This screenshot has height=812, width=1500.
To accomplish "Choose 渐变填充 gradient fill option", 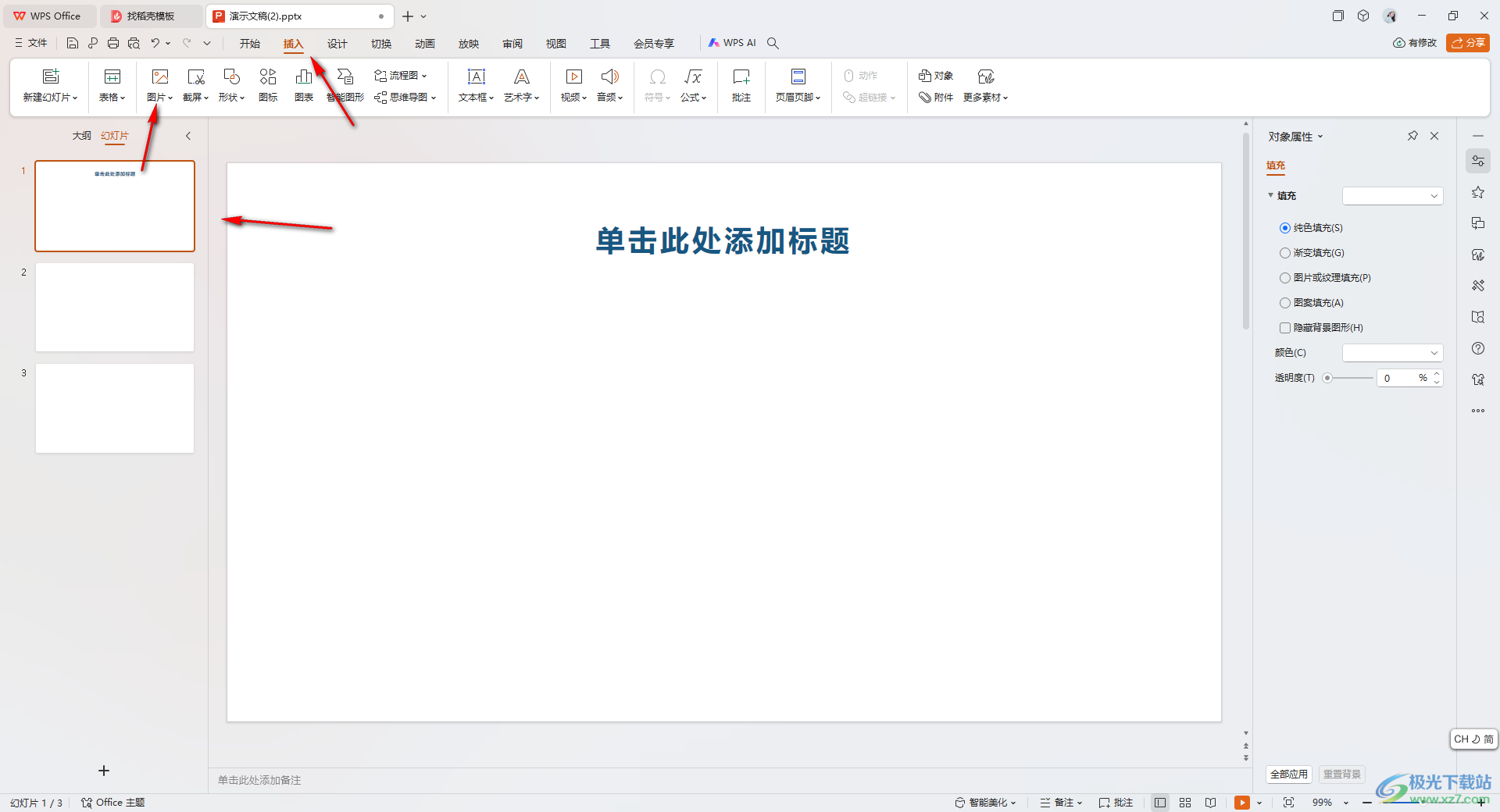I will click(1284, 252).
